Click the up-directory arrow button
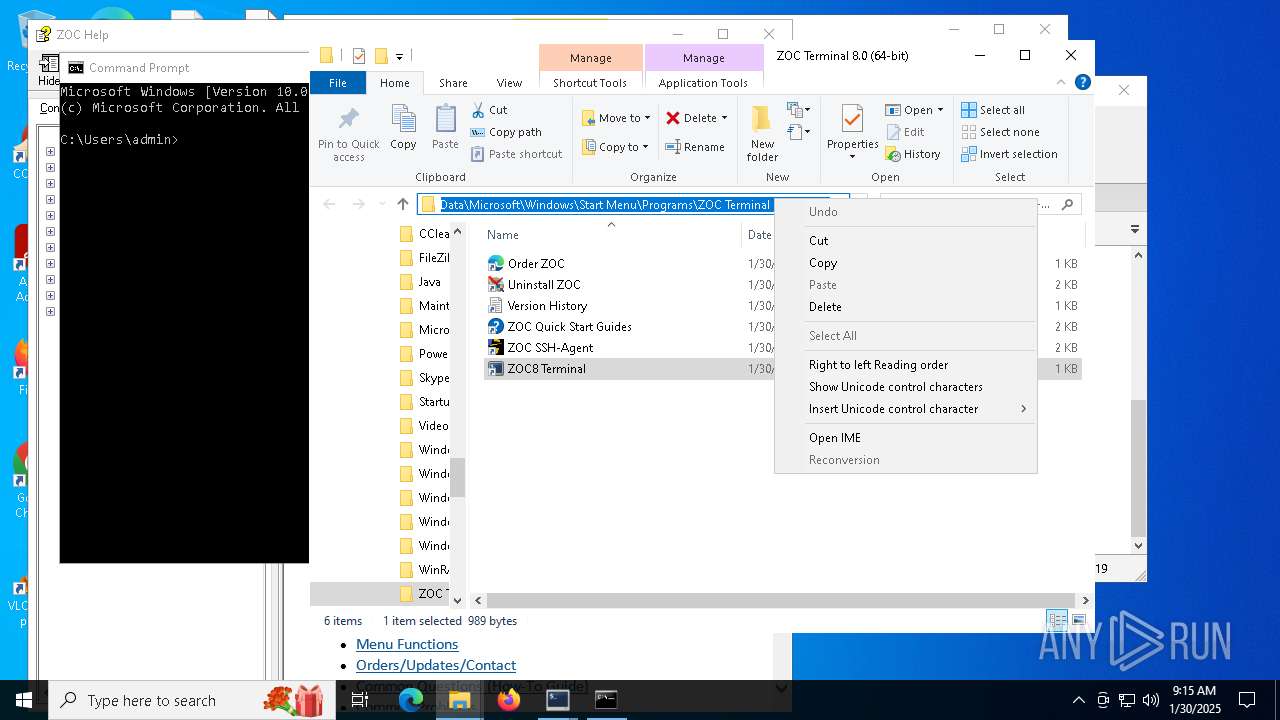This screenshot has width=1280, height=720. coord(403,204)
